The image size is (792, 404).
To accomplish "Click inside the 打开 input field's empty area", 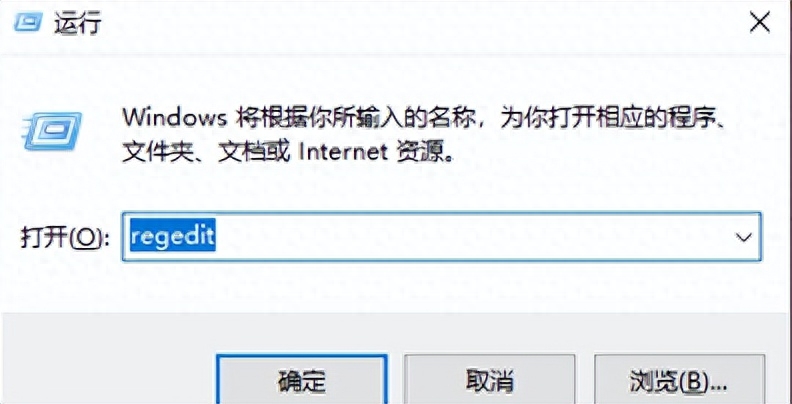I will pyautogui.click(x=470, y=237).
